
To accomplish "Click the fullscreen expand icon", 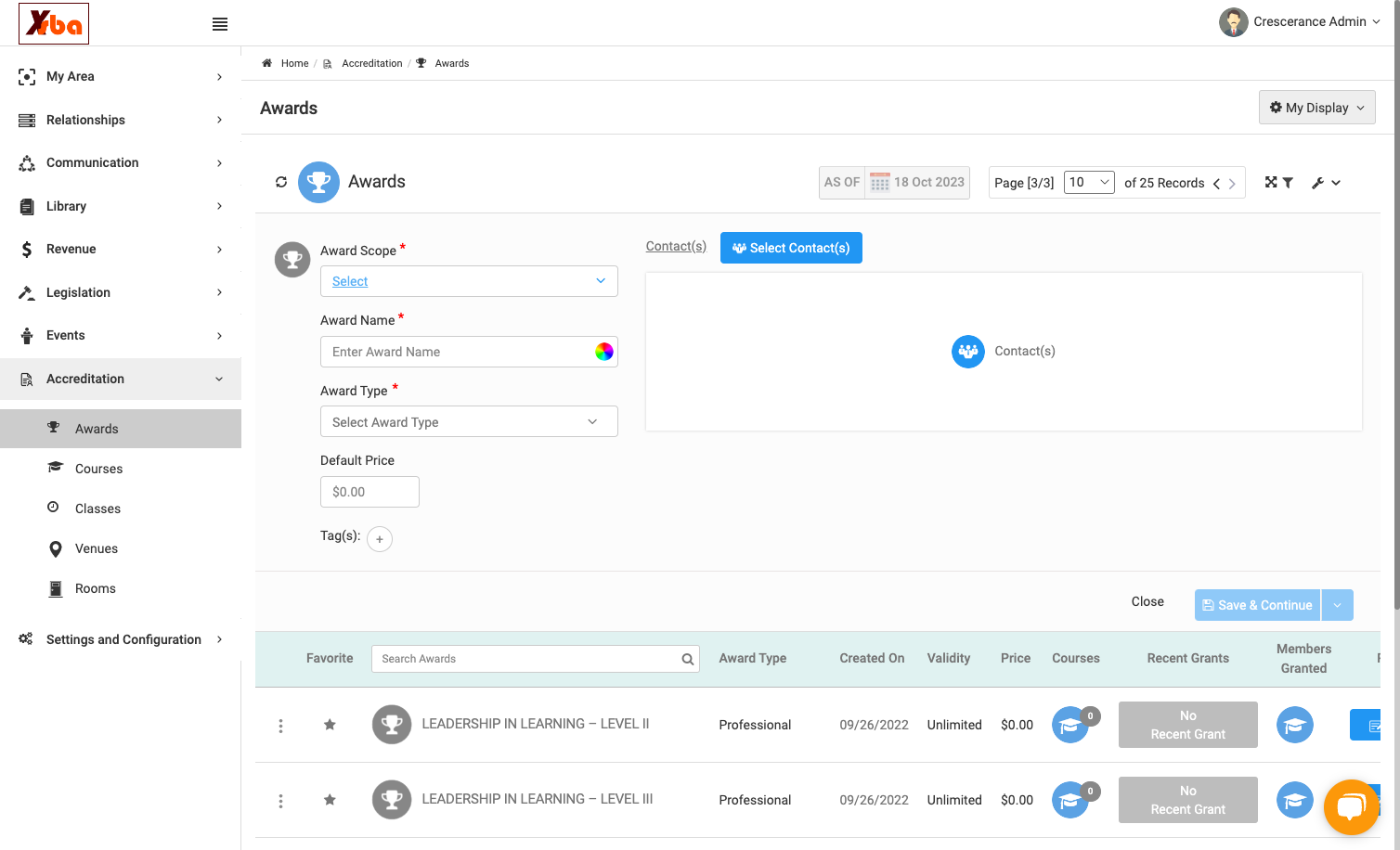I will coord(1271,183).
